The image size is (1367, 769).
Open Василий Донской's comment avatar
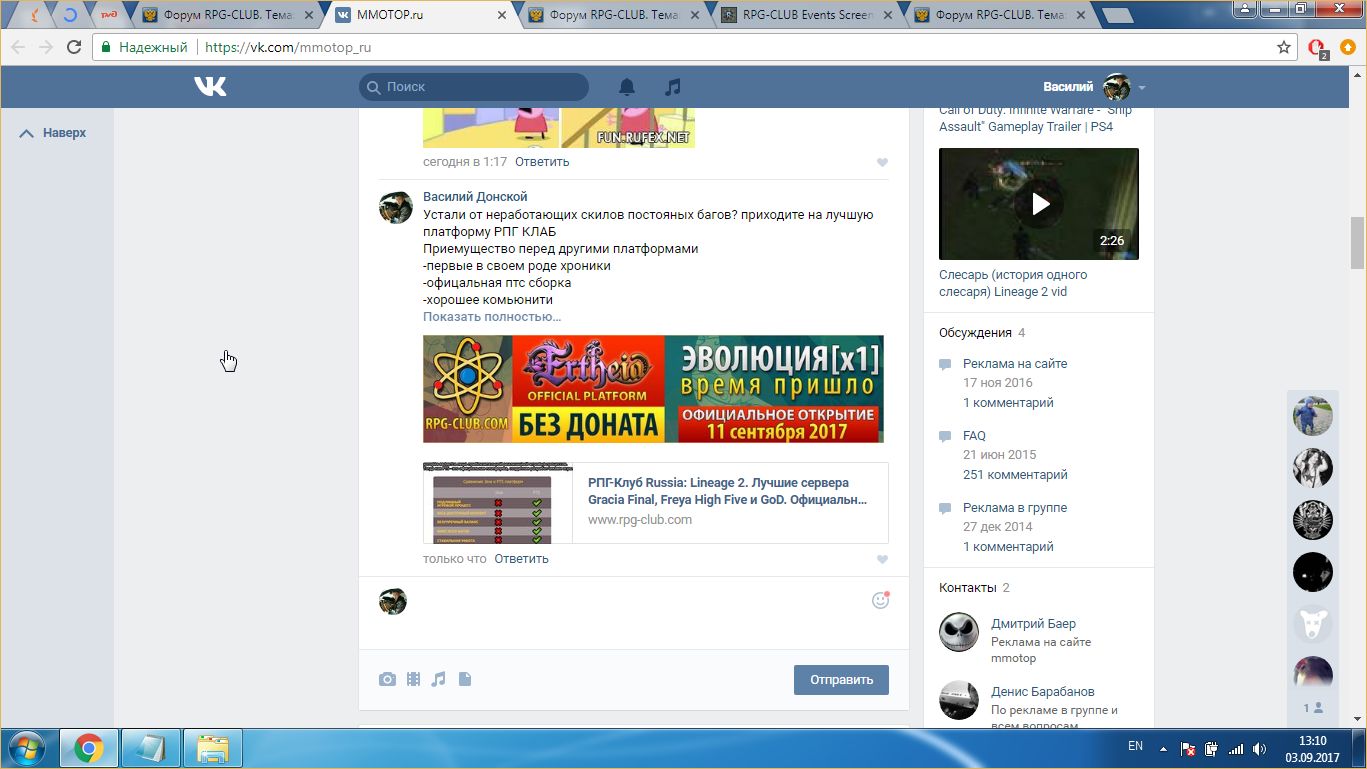[396, 207]
